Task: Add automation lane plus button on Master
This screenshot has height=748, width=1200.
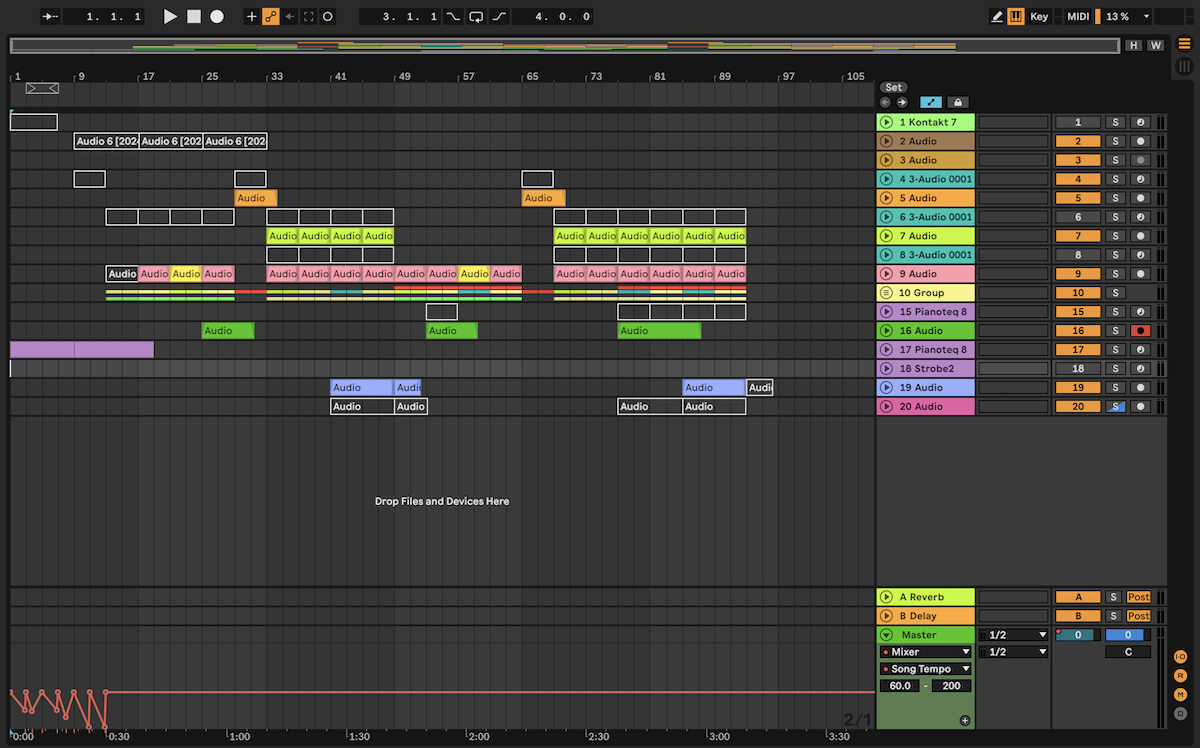Action: 965,721
